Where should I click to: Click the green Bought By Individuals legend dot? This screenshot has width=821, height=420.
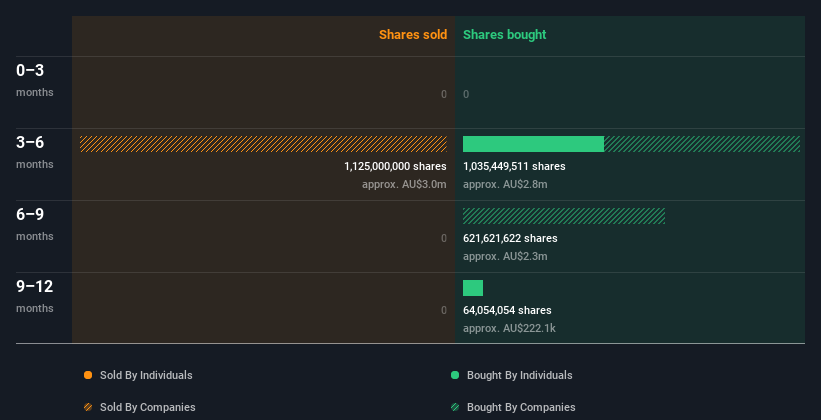pyautogui.click(x=455, y=375)
